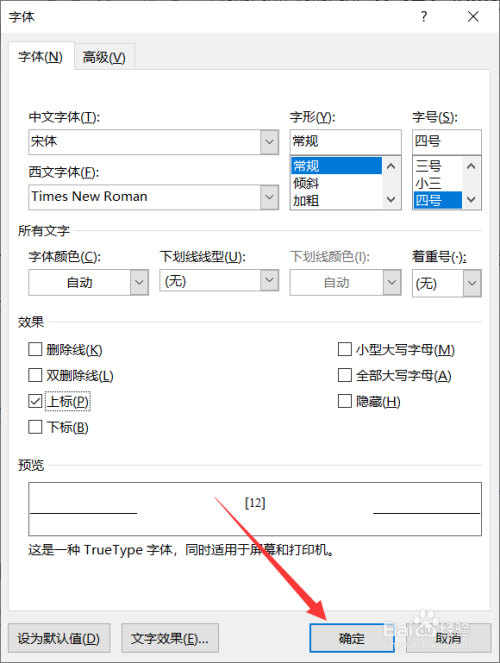The image size is (500, 663).
Task: Tick the 小型大写字母 checkbox
Action: [x=345, y=350]
